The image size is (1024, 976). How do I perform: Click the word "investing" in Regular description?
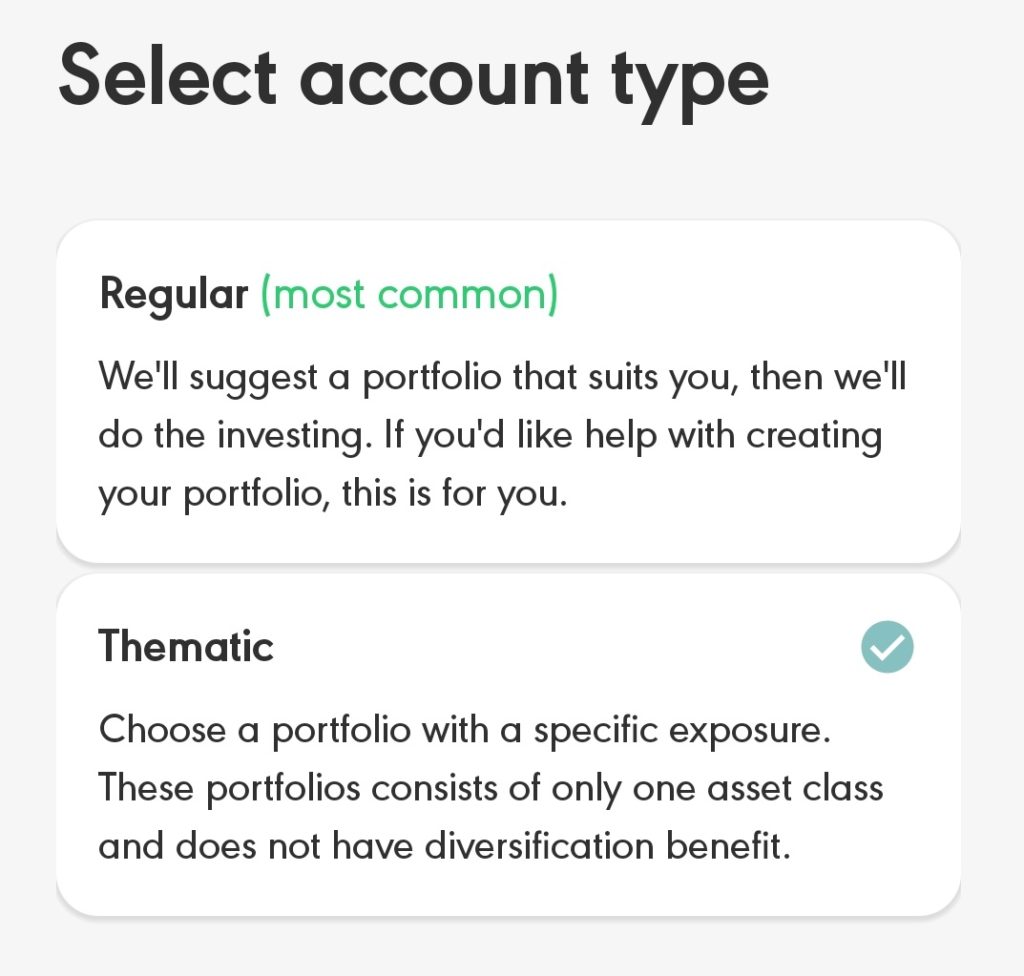[x=295, y=436]
